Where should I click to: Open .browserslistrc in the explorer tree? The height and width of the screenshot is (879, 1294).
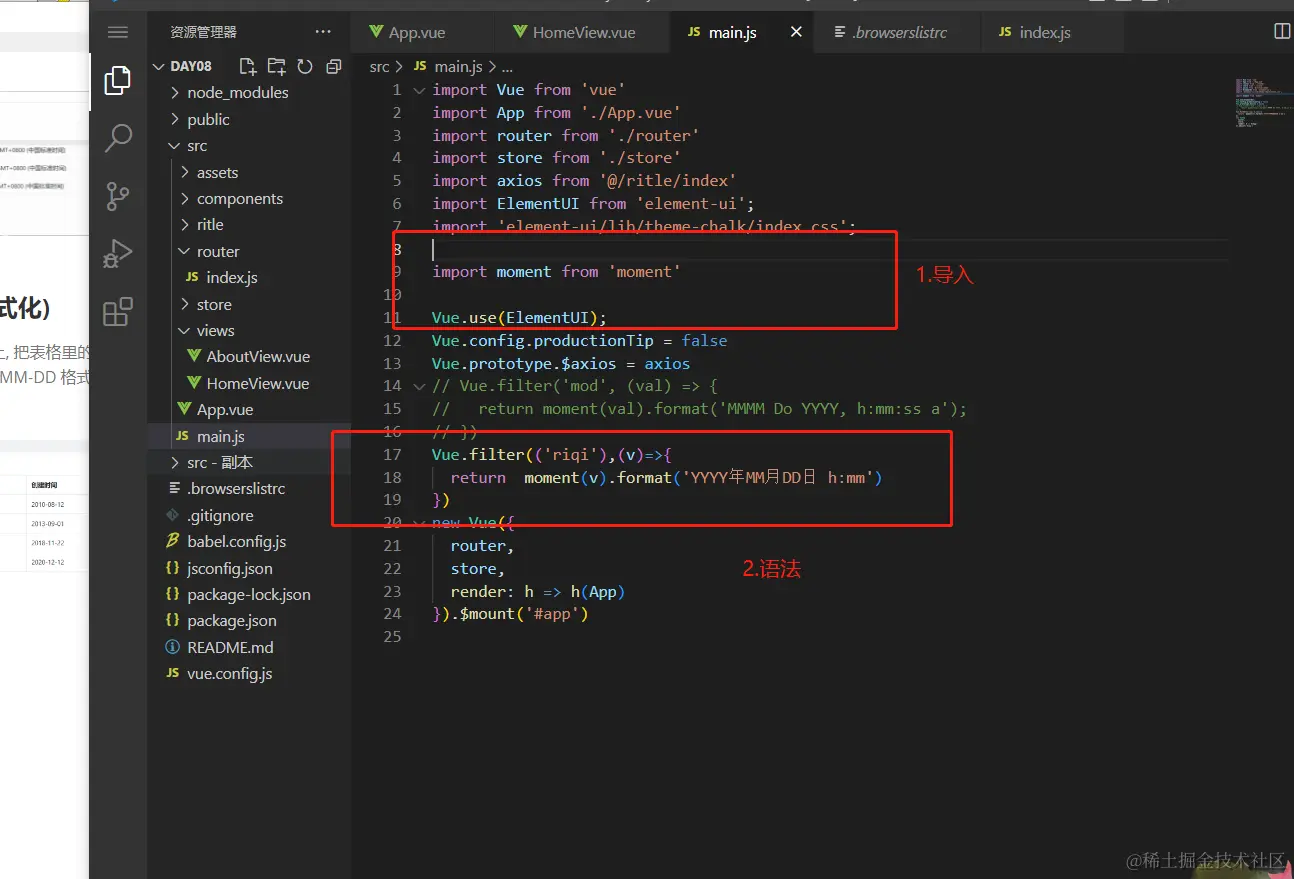tap(236, 489)
